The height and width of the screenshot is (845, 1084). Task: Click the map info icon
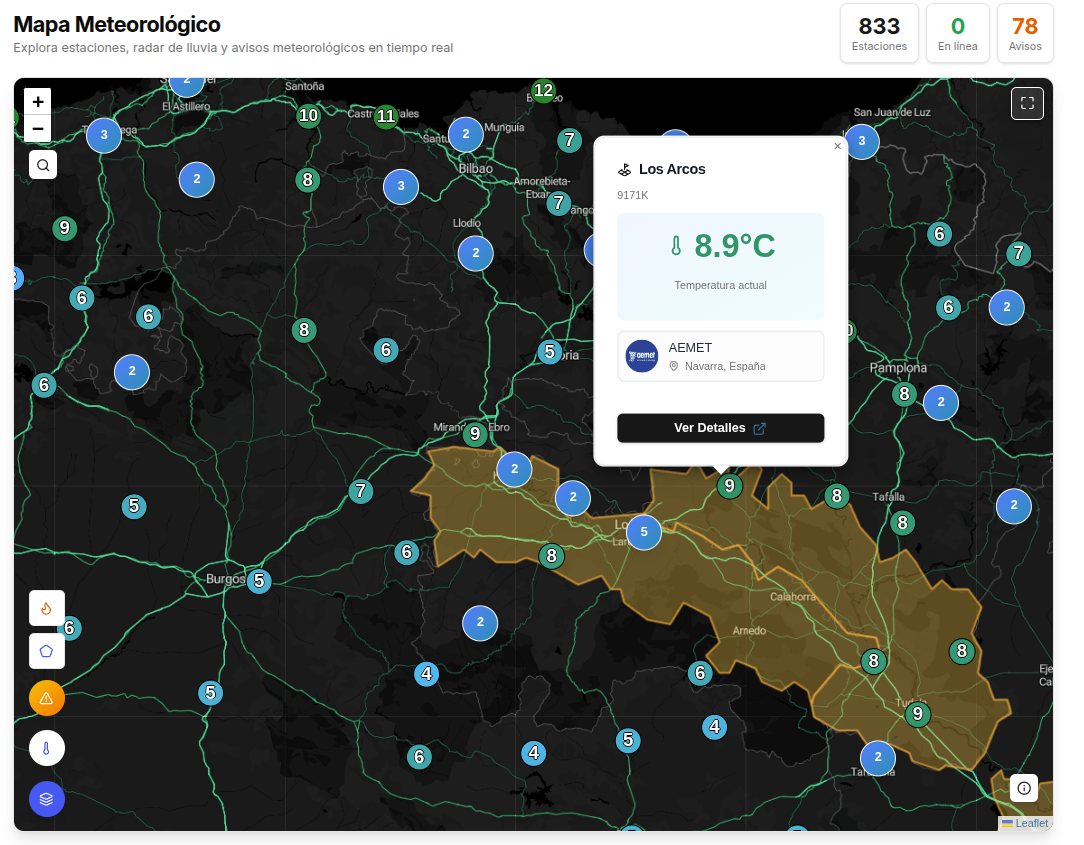1024,788
